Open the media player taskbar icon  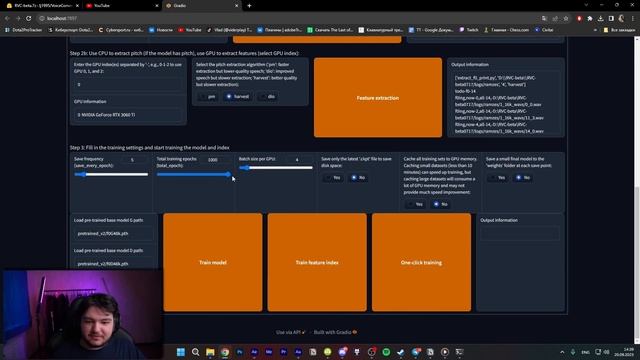445,352
